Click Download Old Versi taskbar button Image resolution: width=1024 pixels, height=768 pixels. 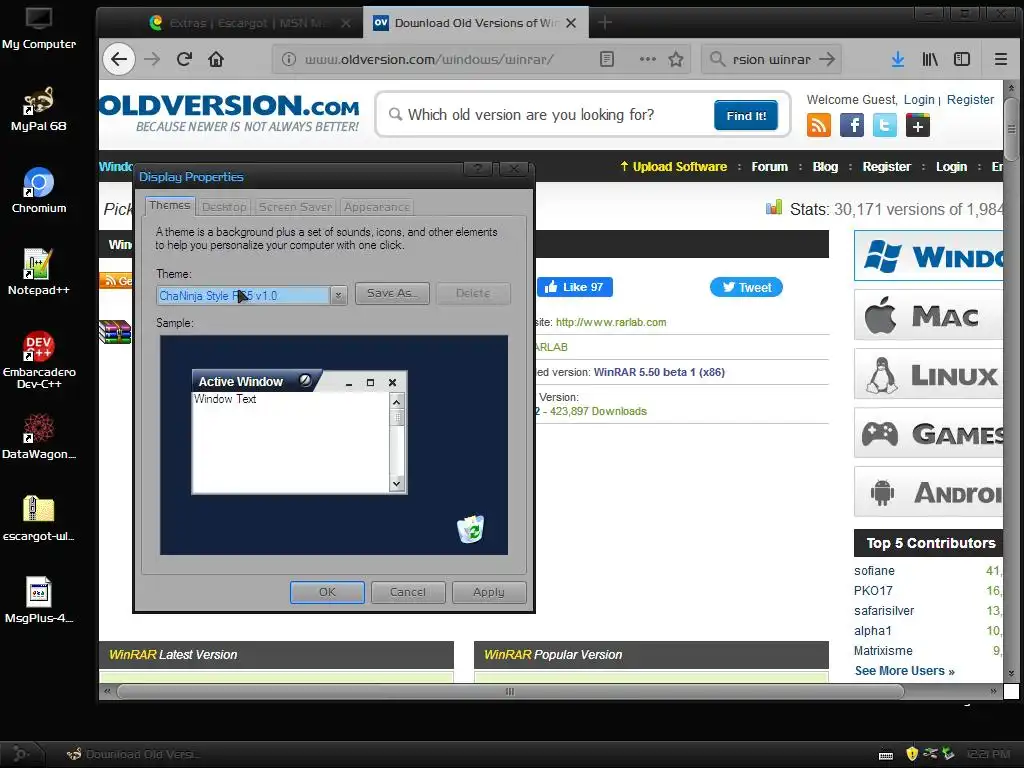pyautogui.click(x=133, y=754)
